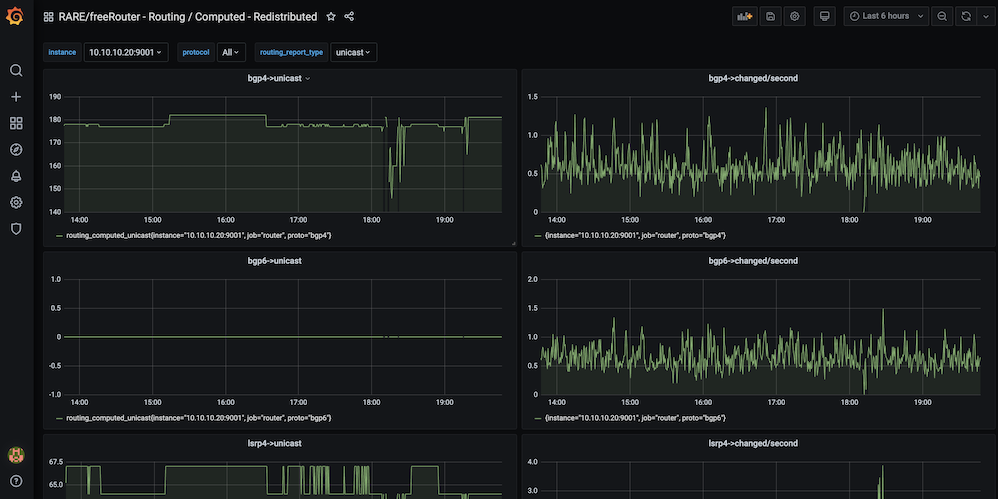The image size is (998, 499).
Task: Save the dashboard with the save icon
Action: 770,17
